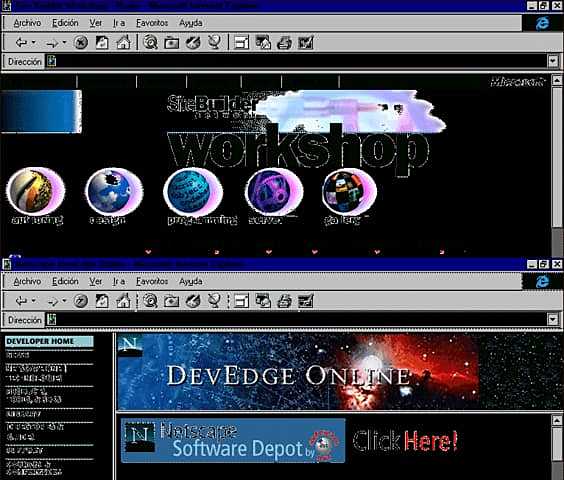Open Mail menu in SiteBuilder window toolbar
This screenshot has width=564, height=480.
pos(263,42)
